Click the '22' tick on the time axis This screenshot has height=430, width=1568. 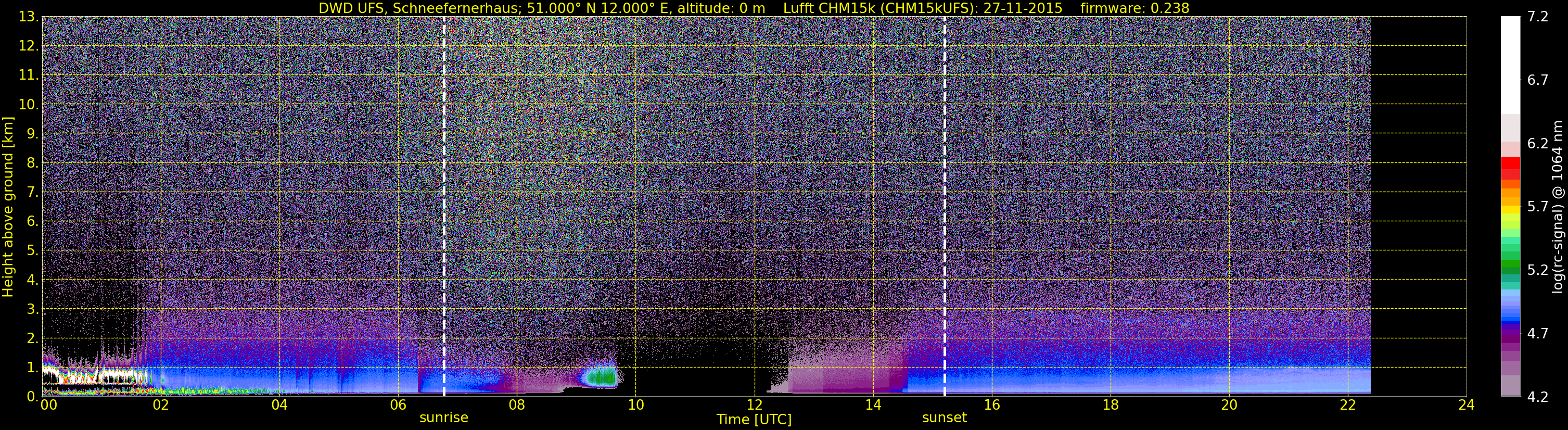[1348, 405]
